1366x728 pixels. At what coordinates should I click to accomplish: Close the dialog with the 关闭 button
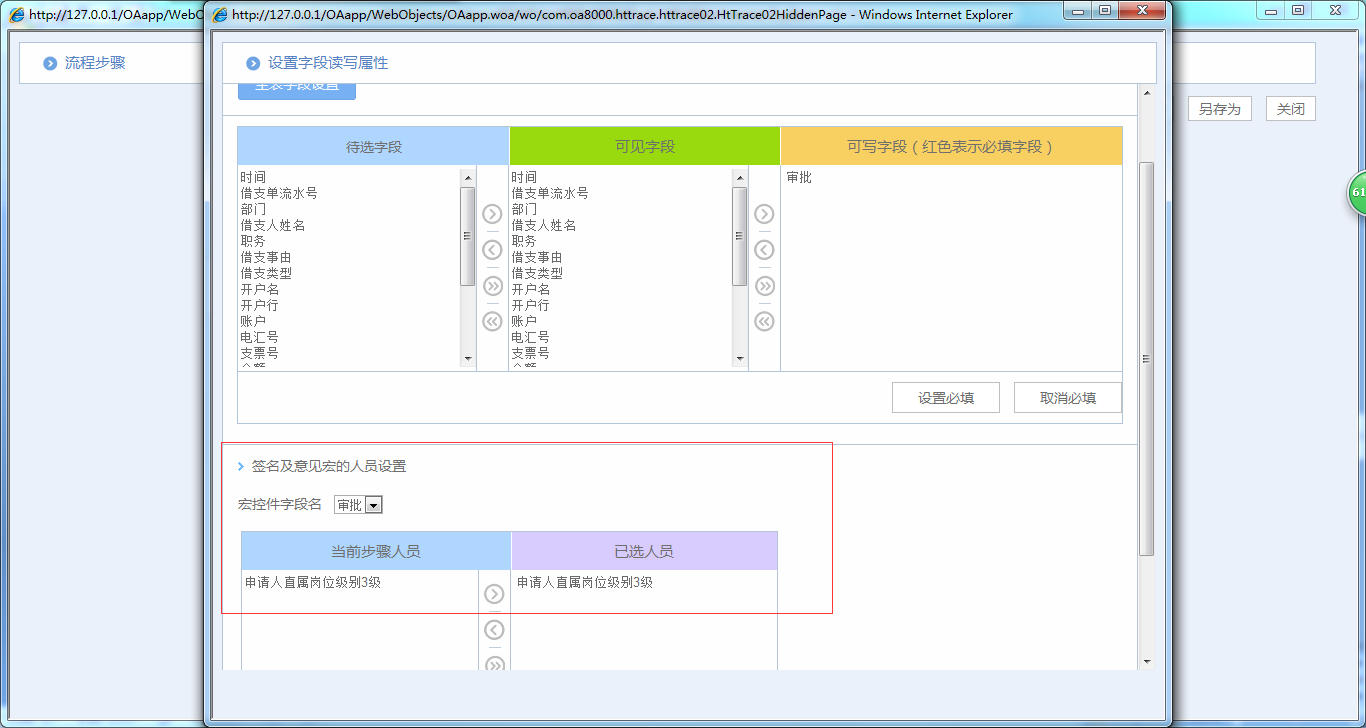[1290, 108]
